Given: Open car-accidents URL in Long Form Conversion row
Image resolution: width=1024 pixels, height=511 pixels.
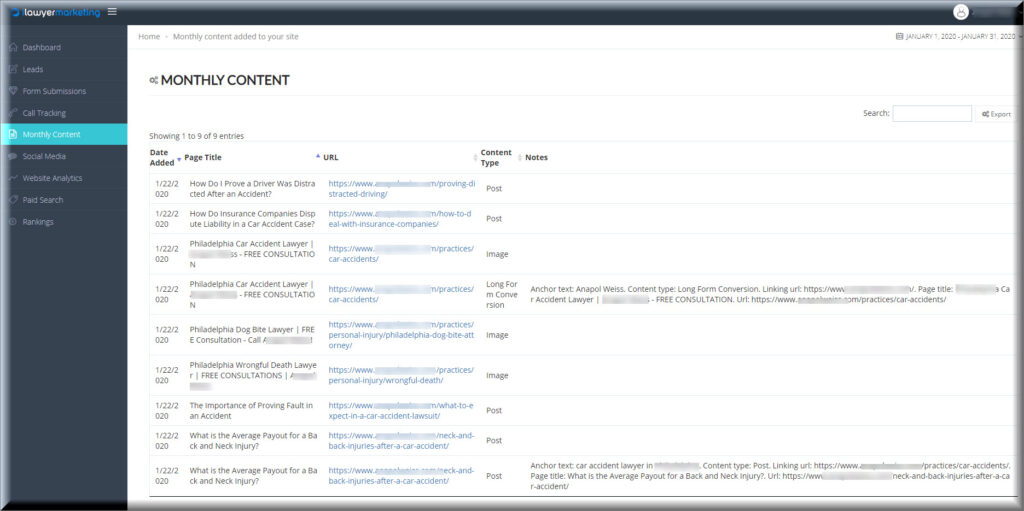Looking at the screenshot, I should pos(401,294).
